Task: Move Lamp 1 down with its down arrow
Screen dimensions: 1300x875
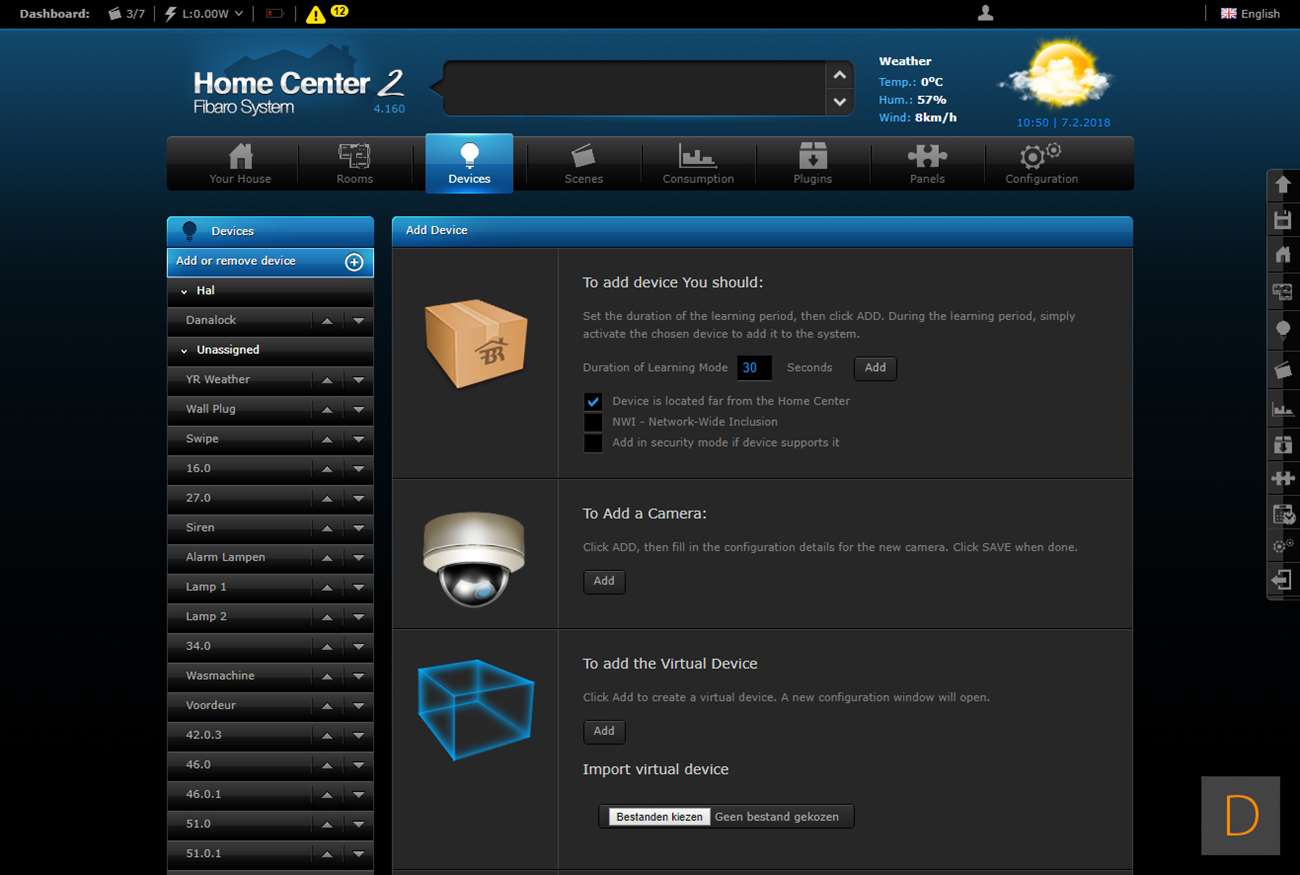Action: coord(358,587)
